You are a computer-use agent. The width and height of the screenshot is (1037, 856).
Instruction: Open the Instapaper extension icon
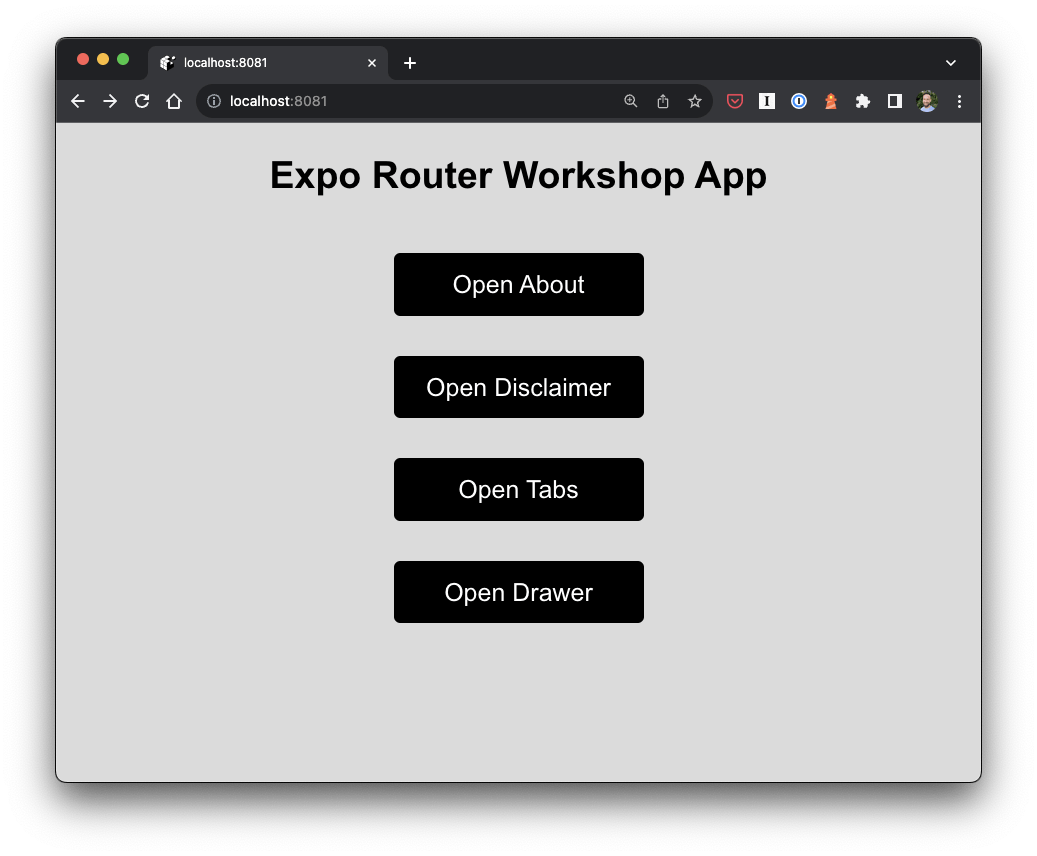[767, 101]
